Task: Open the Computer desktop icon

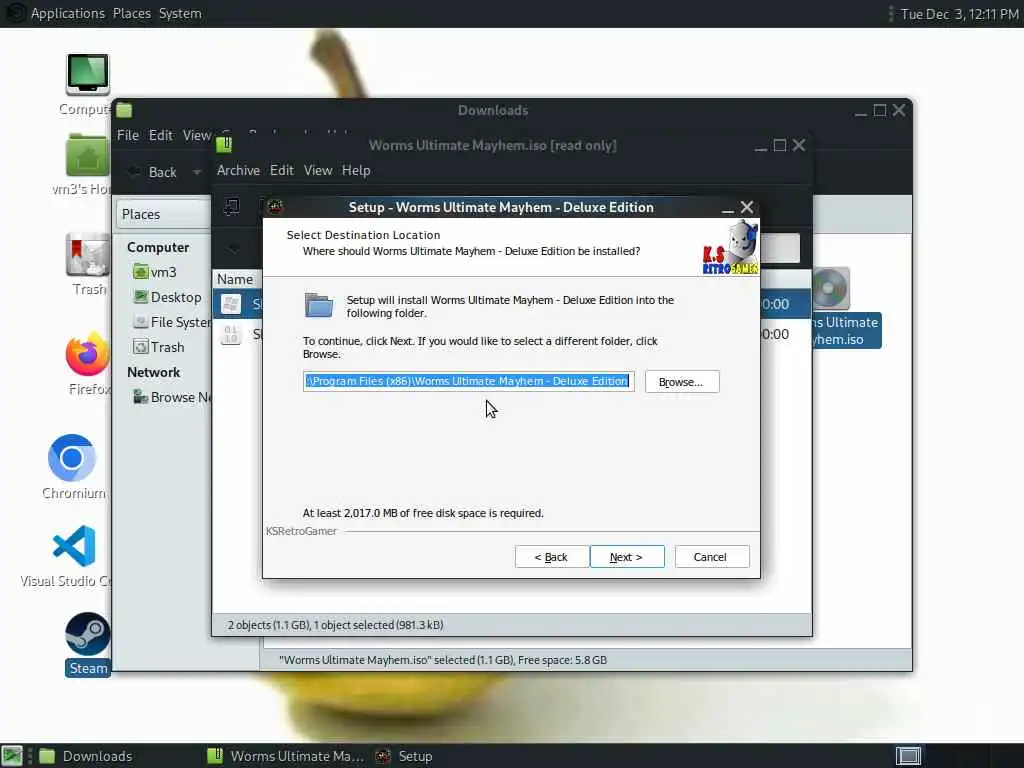Action: tap(88, 74)
